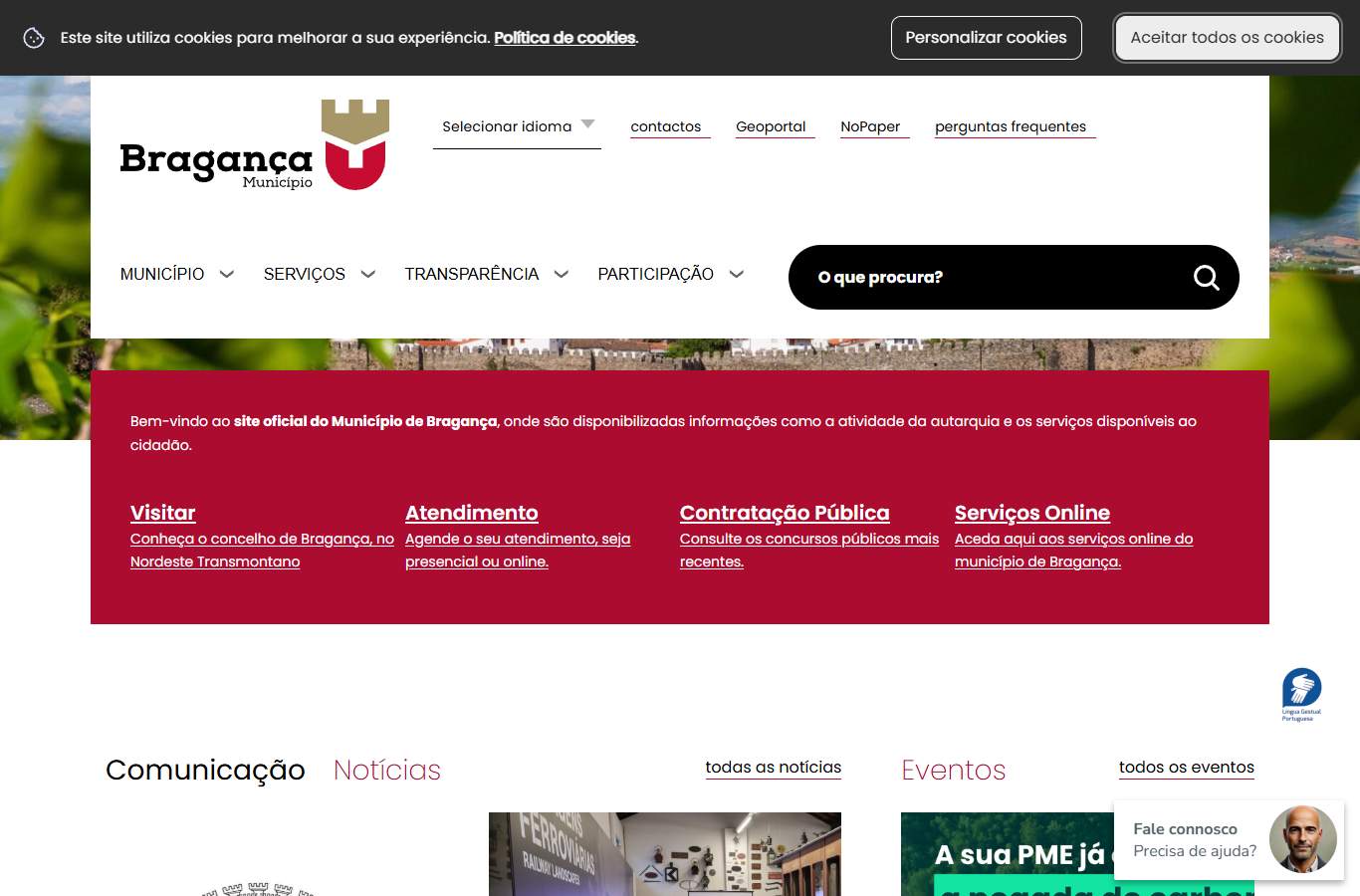1360x896 pixels.
Task: Open the MUNICÍPIO main menu item
Action: tap(162, 274)
